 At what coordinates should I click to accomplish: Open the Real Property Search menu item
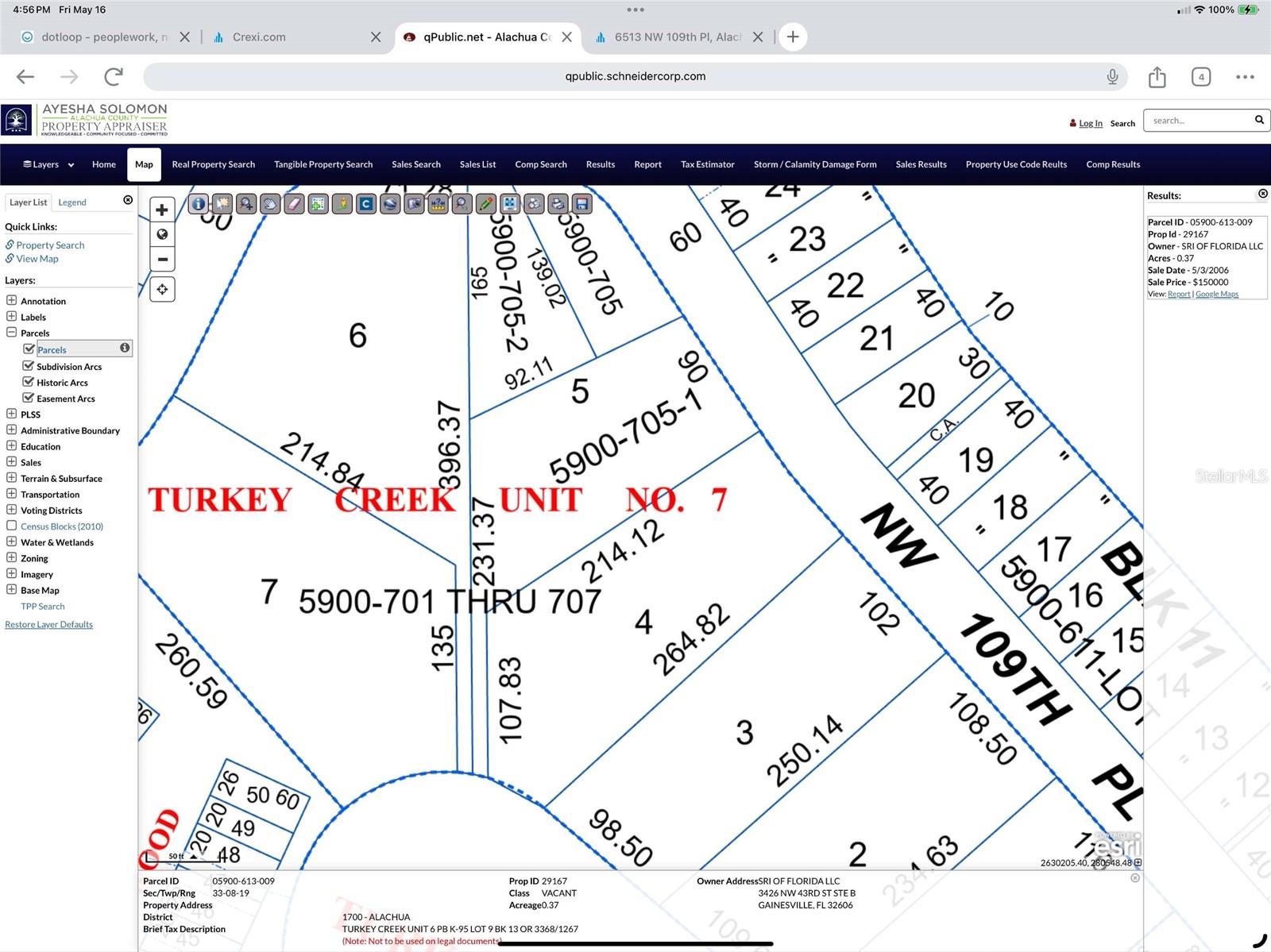213,164
